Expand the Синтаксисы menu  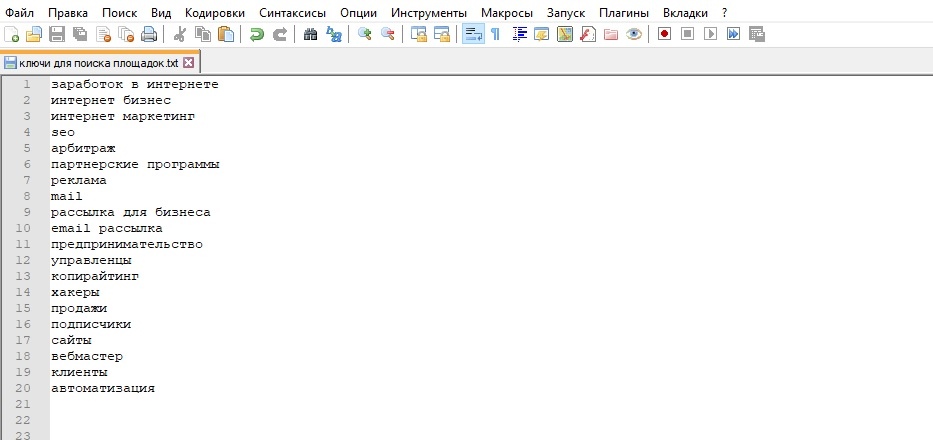(x=290, y=12)
